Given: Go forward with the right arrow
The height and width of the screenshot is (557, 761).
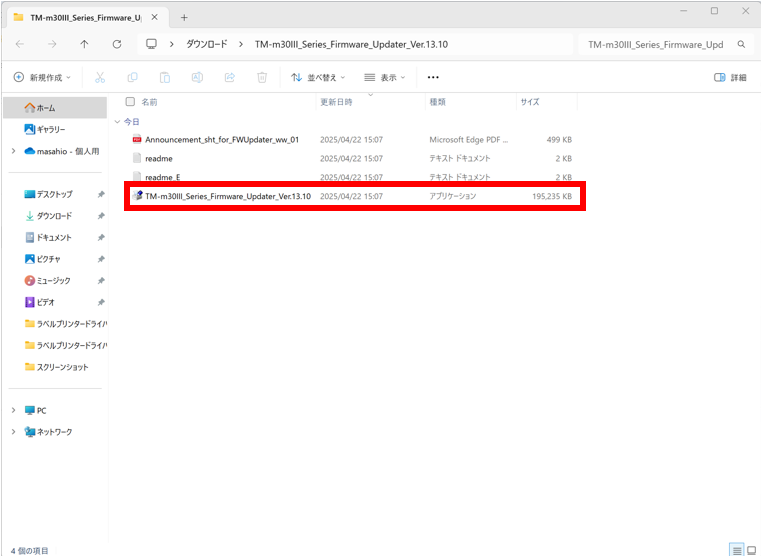Looking at the screenshot, I should (x=52, y=44).
